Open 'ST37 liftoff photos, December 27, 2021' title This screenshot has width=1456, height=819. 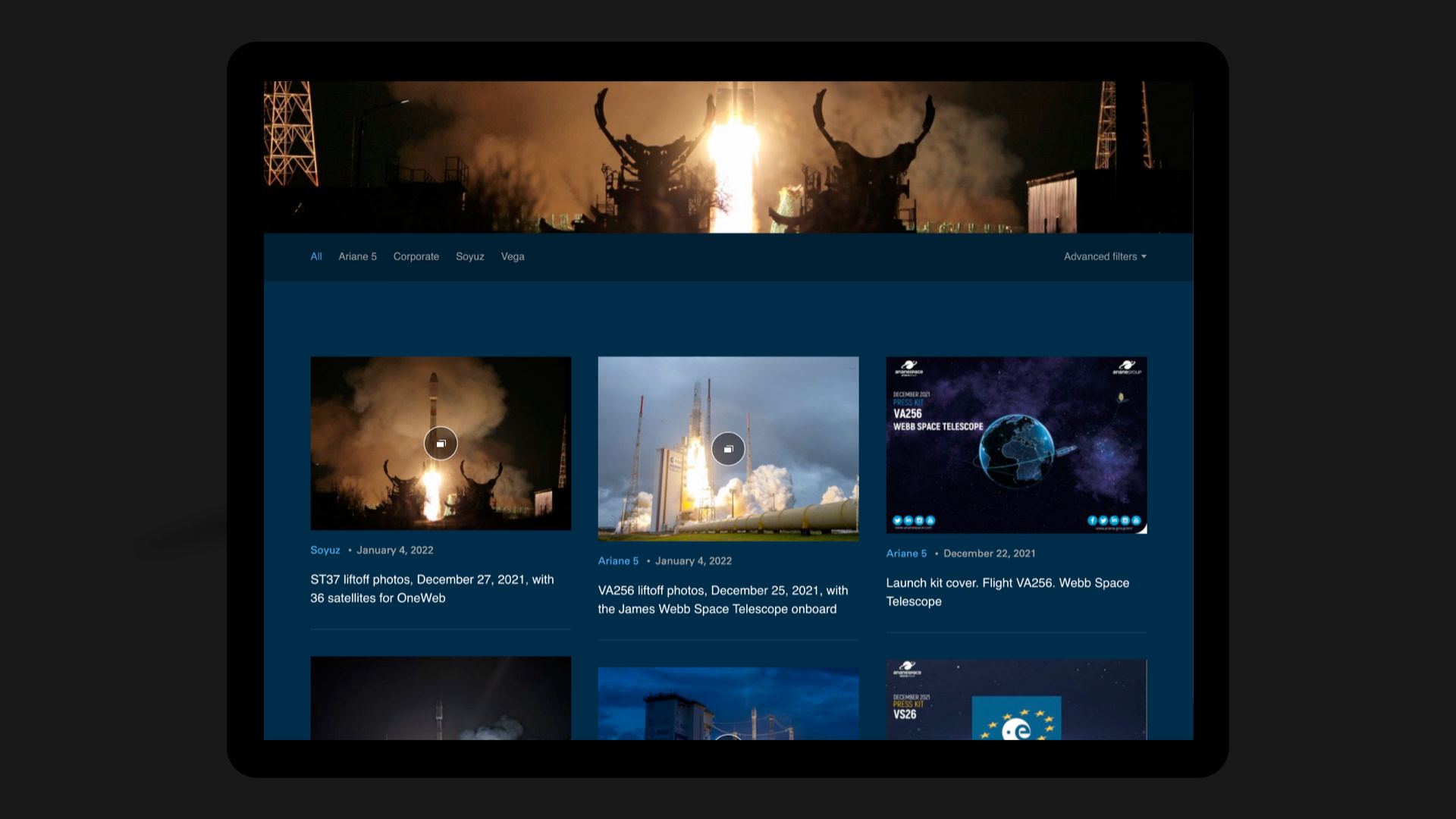point(432,588)
